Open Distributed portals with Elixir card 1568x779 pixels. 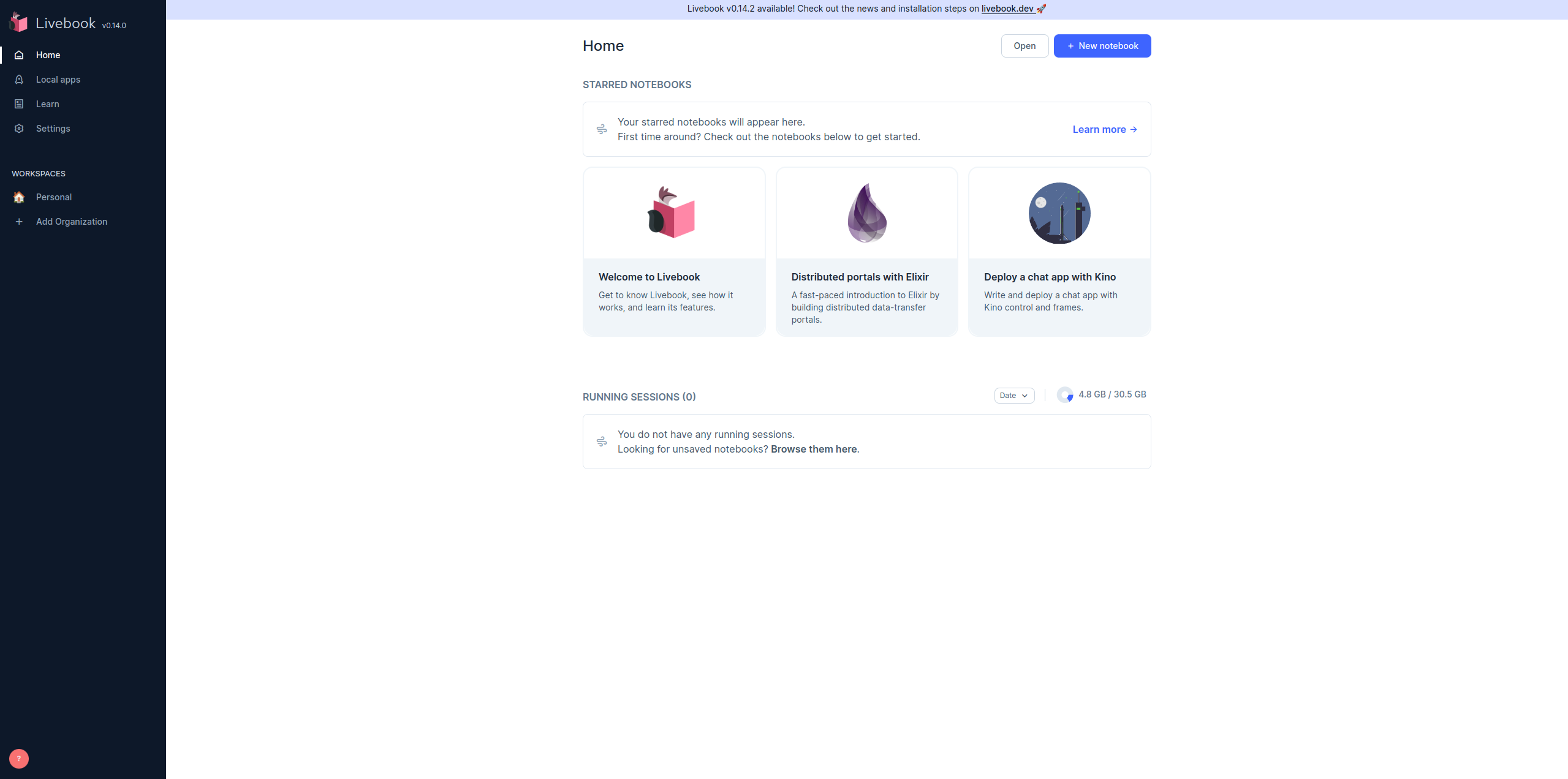coord(867,252)
